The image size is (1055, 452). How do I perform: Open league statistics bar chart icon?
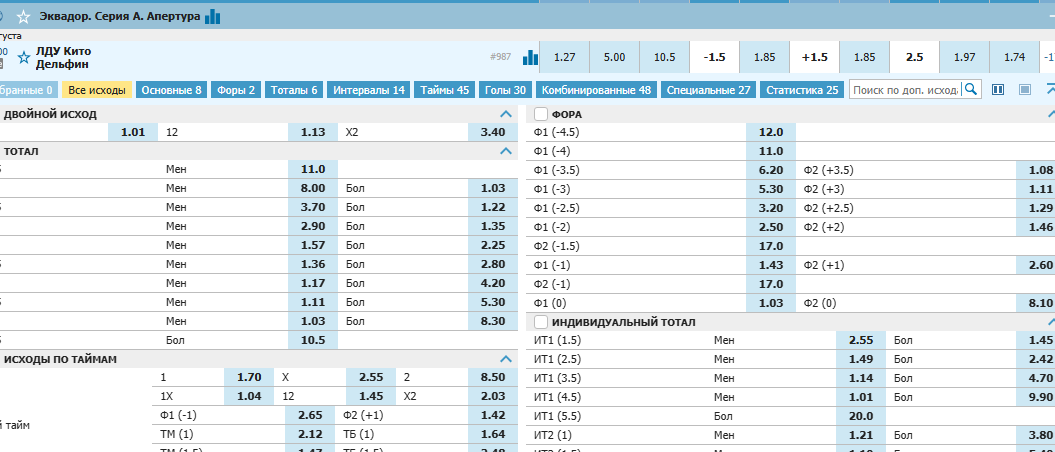[x=213, y=16]
